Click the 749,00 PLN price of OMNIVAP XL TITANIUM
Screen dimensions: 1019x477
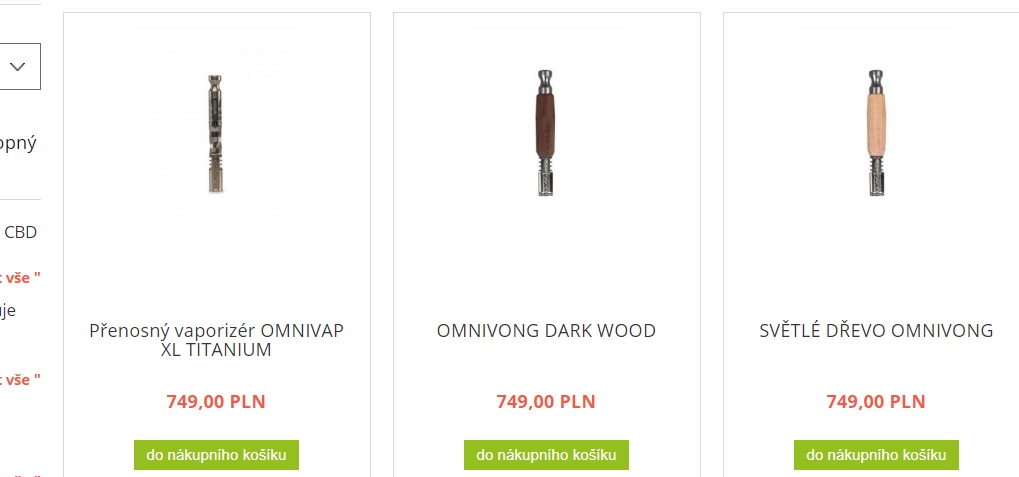[x=216, y=402]
